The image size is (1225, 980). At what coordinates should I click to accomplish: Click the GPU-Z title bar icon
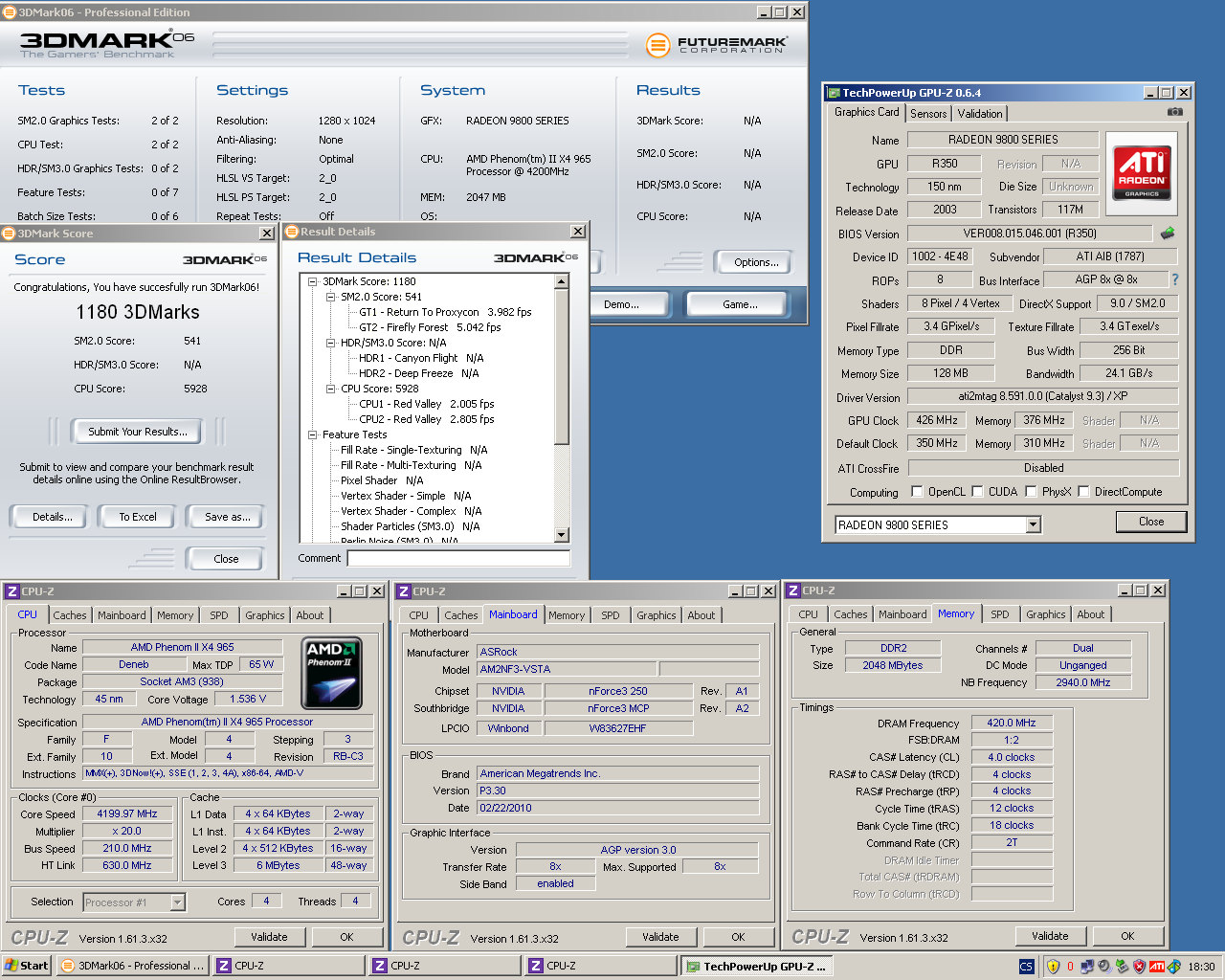(834, 93)
